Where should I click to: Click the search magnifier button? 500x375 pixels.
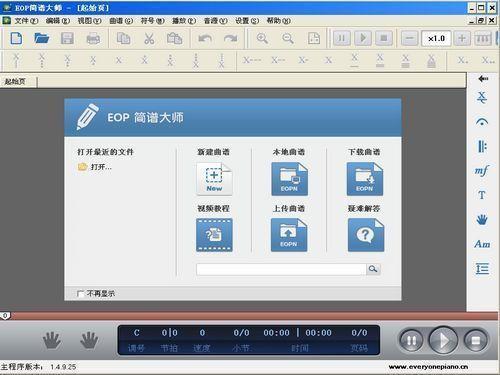click(373, 269)
